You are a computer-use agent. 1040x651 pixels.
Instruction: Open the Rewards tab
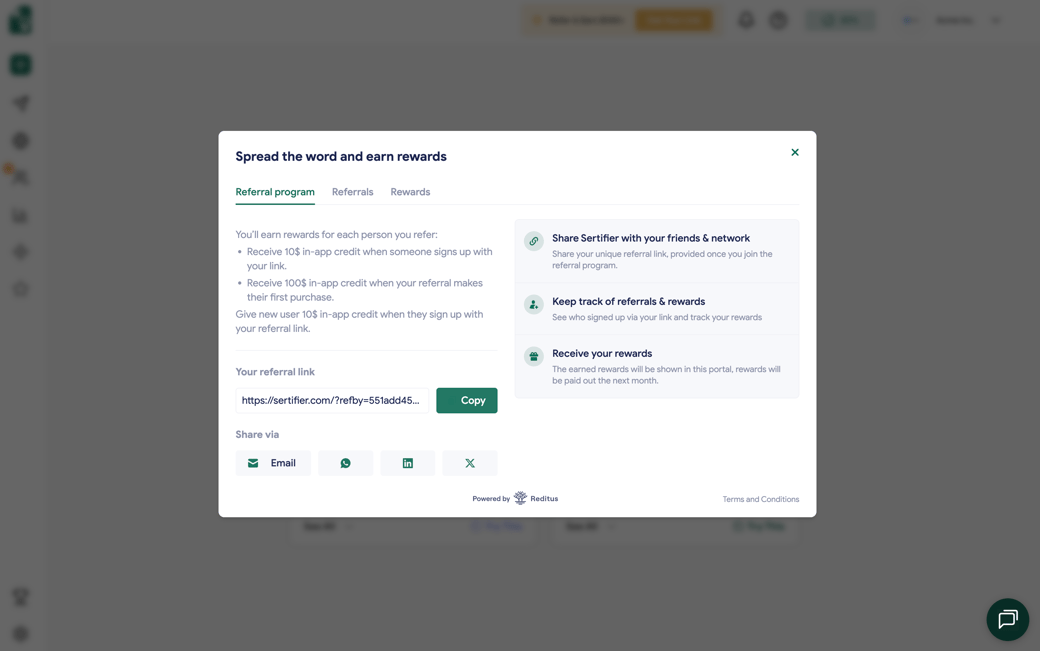coord(410,192)
